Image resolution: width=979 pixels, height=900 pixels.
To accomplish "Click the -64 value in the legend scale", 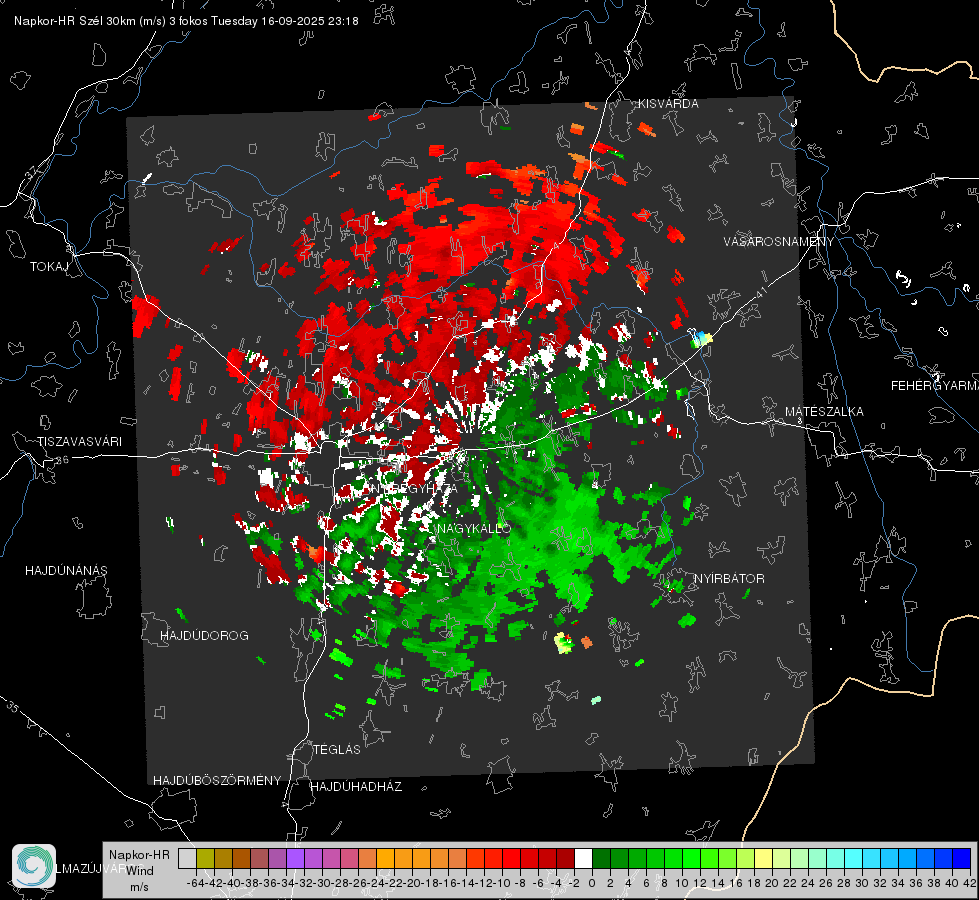I will point(195,883).
